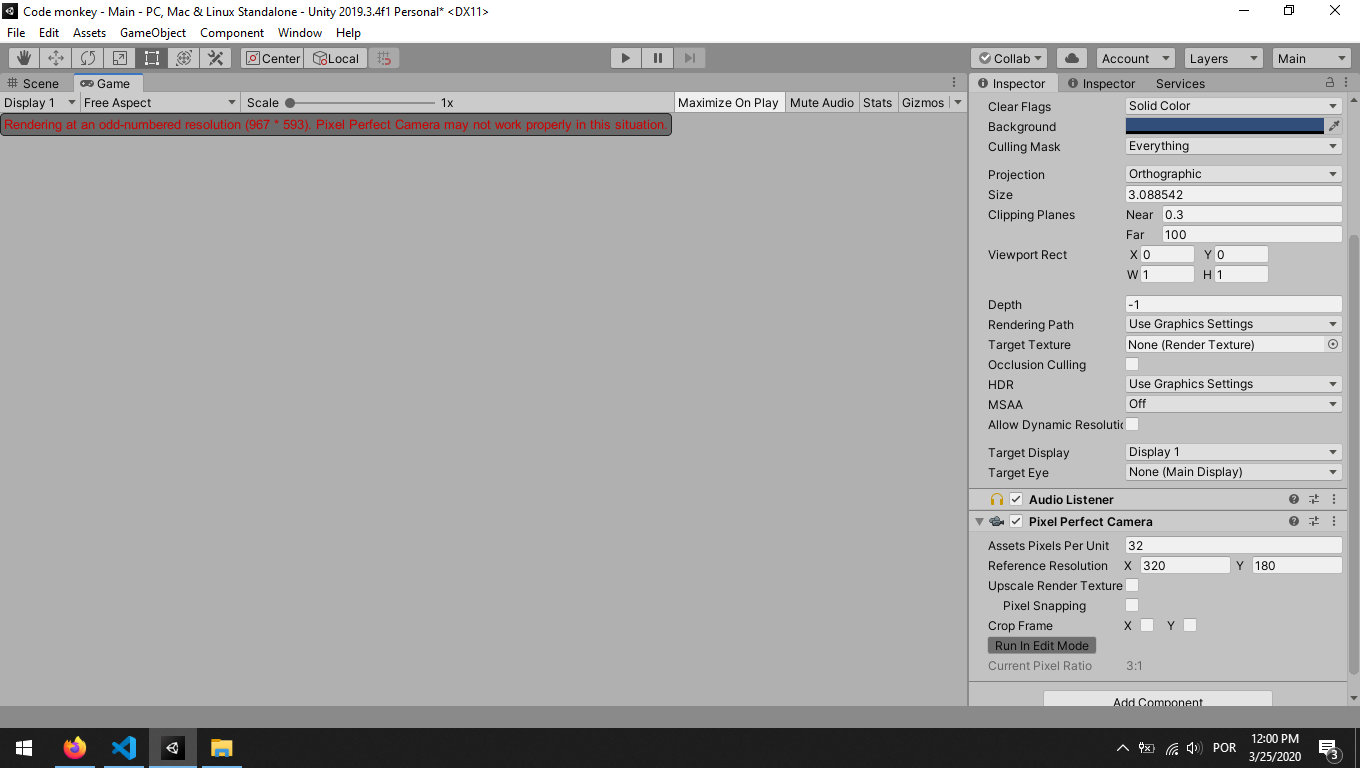1360x768 pixels.
Task: Click the Run In Edit Mode button
Action: point(1041,645)
